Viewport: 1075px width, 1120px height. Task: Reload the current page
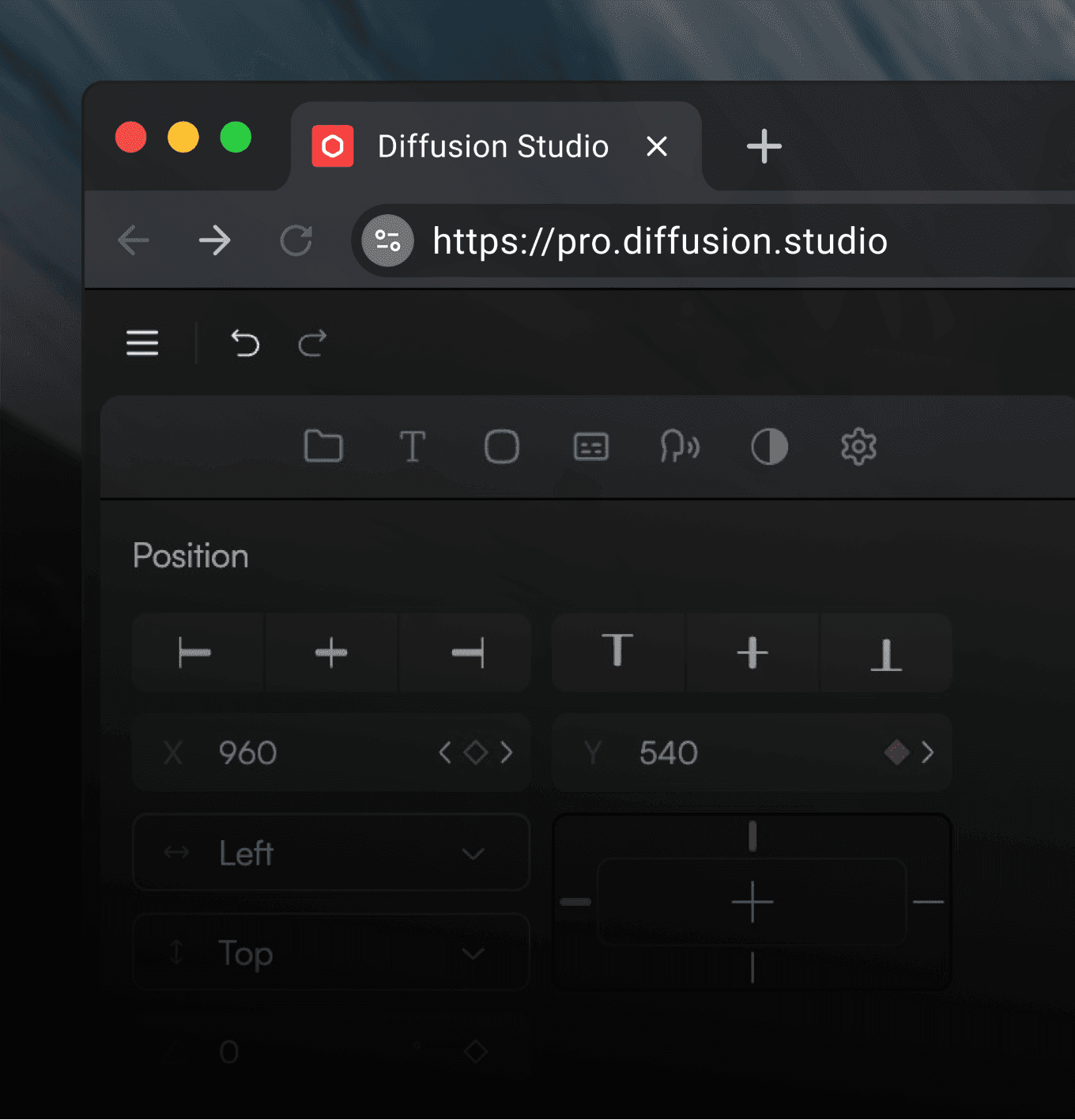pyautogui.click(x=296, y=240)
